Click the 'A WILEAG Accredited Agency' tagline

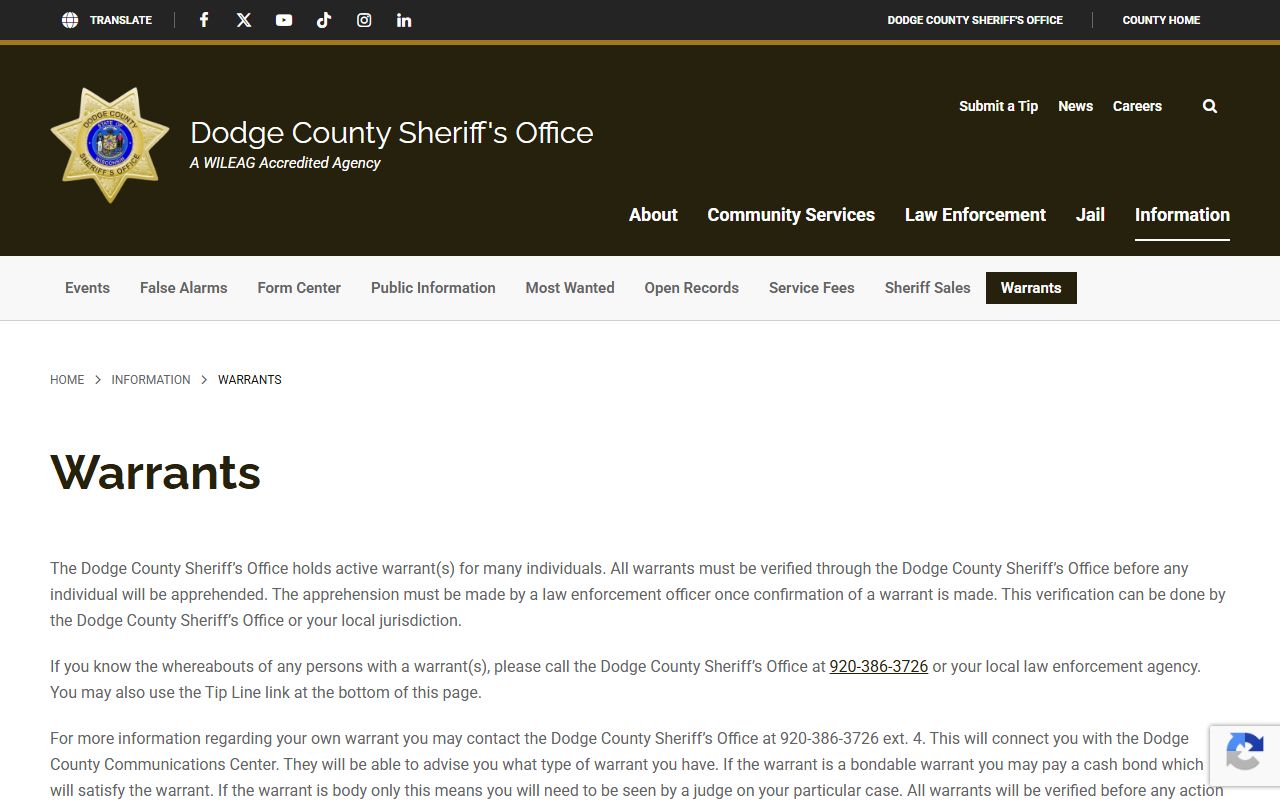pyautogui.click(x=285, y=163)
